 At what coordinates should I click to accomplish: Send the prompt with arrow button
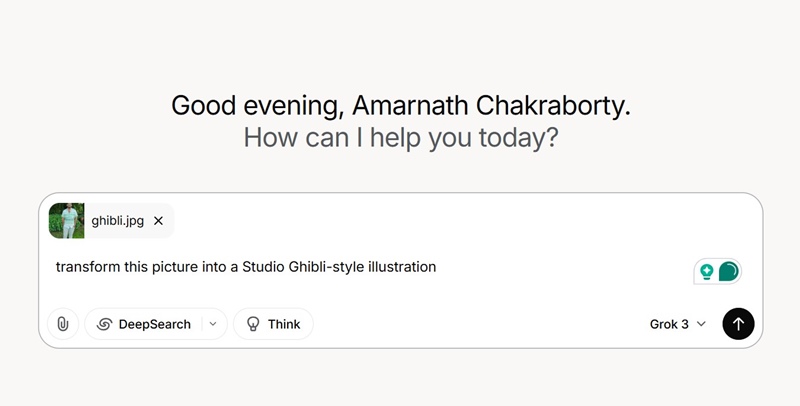coord(738,324)
